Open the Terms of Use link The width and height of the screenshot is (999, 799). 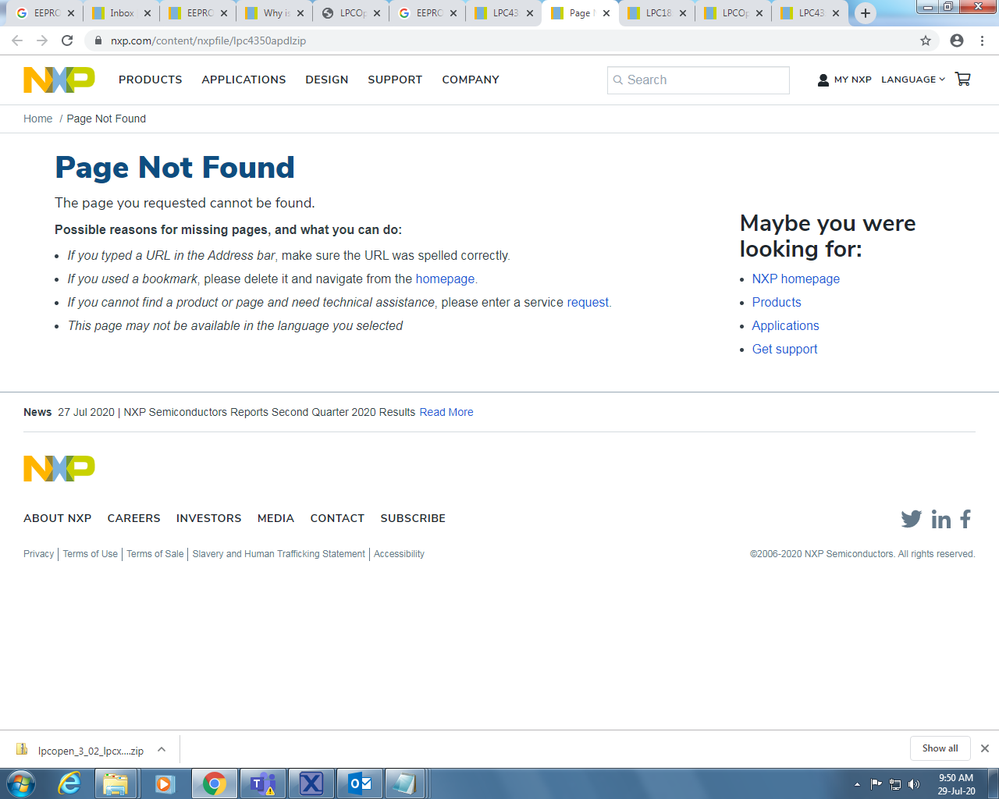pos(90,554)
